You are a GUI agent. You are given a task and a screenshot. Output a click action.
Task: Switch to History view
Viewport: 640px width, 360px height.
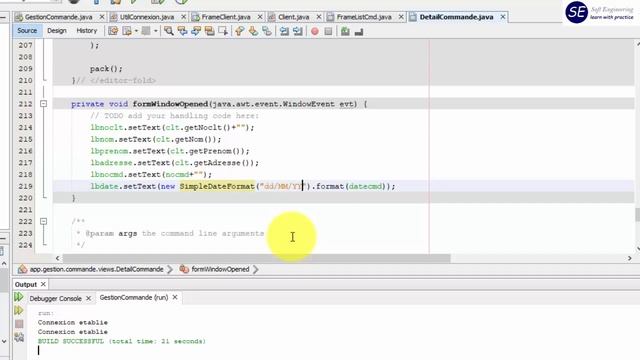click(x=87, y=31)
